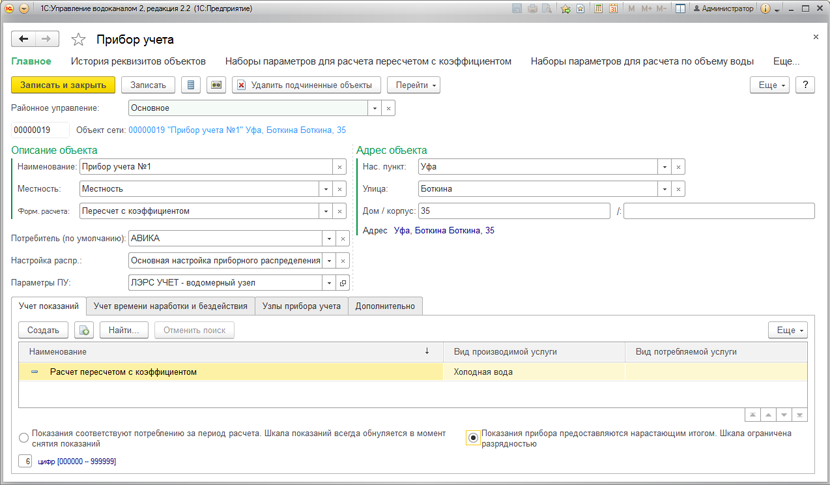Viewport: 830px width, 485px height.
Task: Select radio 'Показания прибора предоставляются нарастающим итогом'
Action: (x=472, y=438)
